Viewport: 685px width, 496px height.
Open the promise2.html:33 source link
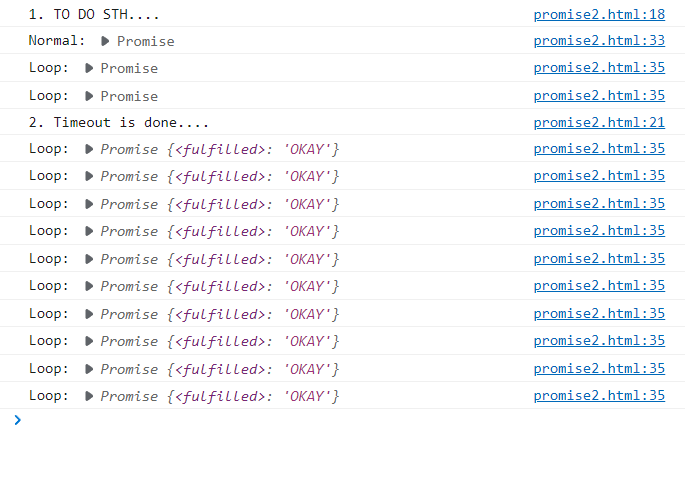point(599,41)
